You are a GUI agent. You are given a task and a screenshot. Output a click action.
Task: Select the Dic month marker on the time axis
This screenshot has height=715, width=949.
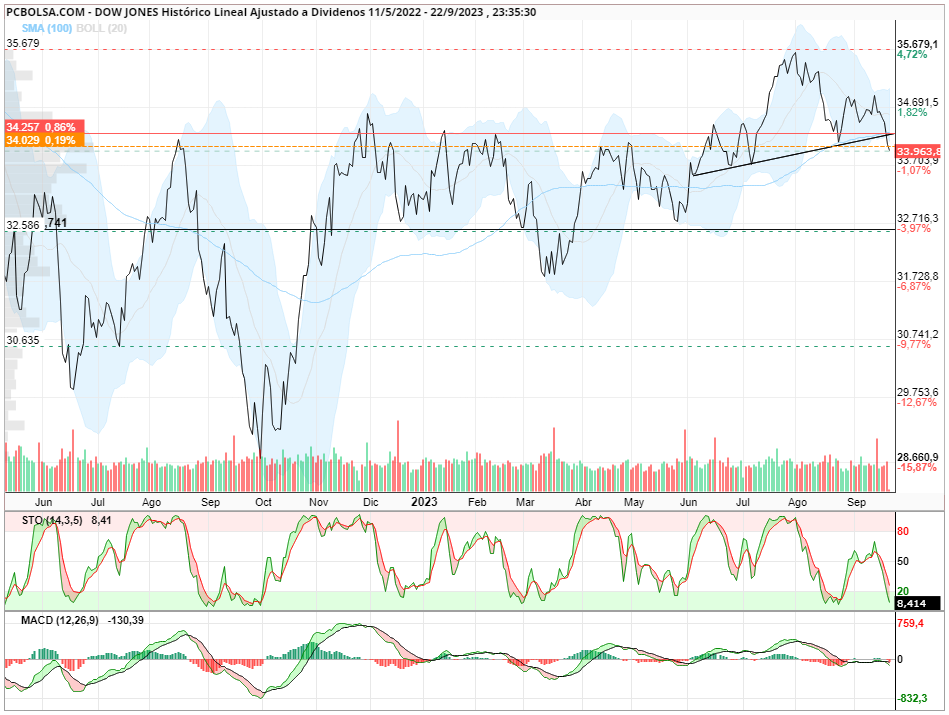pos(370,502)
